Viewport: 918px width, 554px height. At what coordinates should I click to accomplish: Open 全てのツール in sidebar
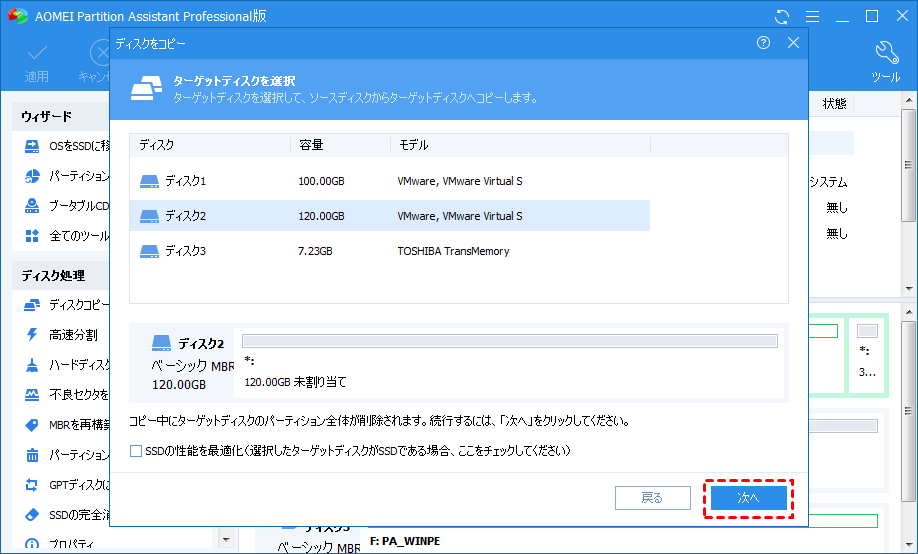tap(66, 236)
